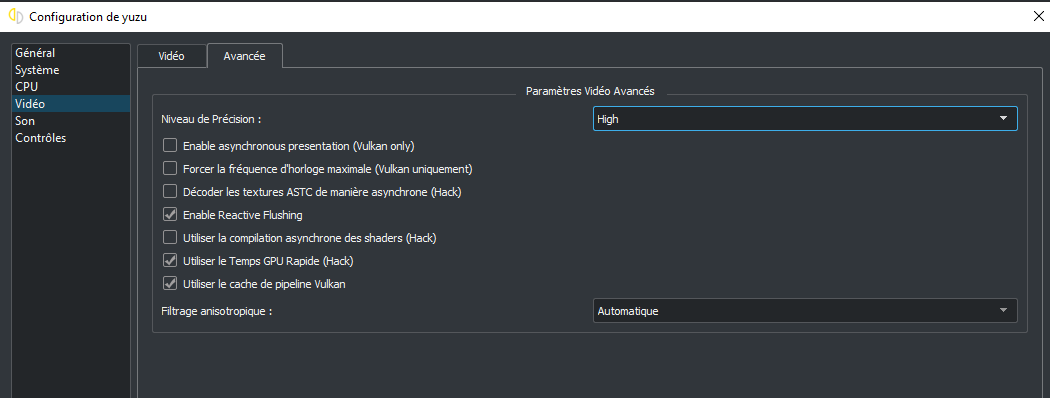Image resolution: width=1050 pixels, height=398 pixels.
Task: Click the arrow of the High dropdown
Action: [1003, 119]
